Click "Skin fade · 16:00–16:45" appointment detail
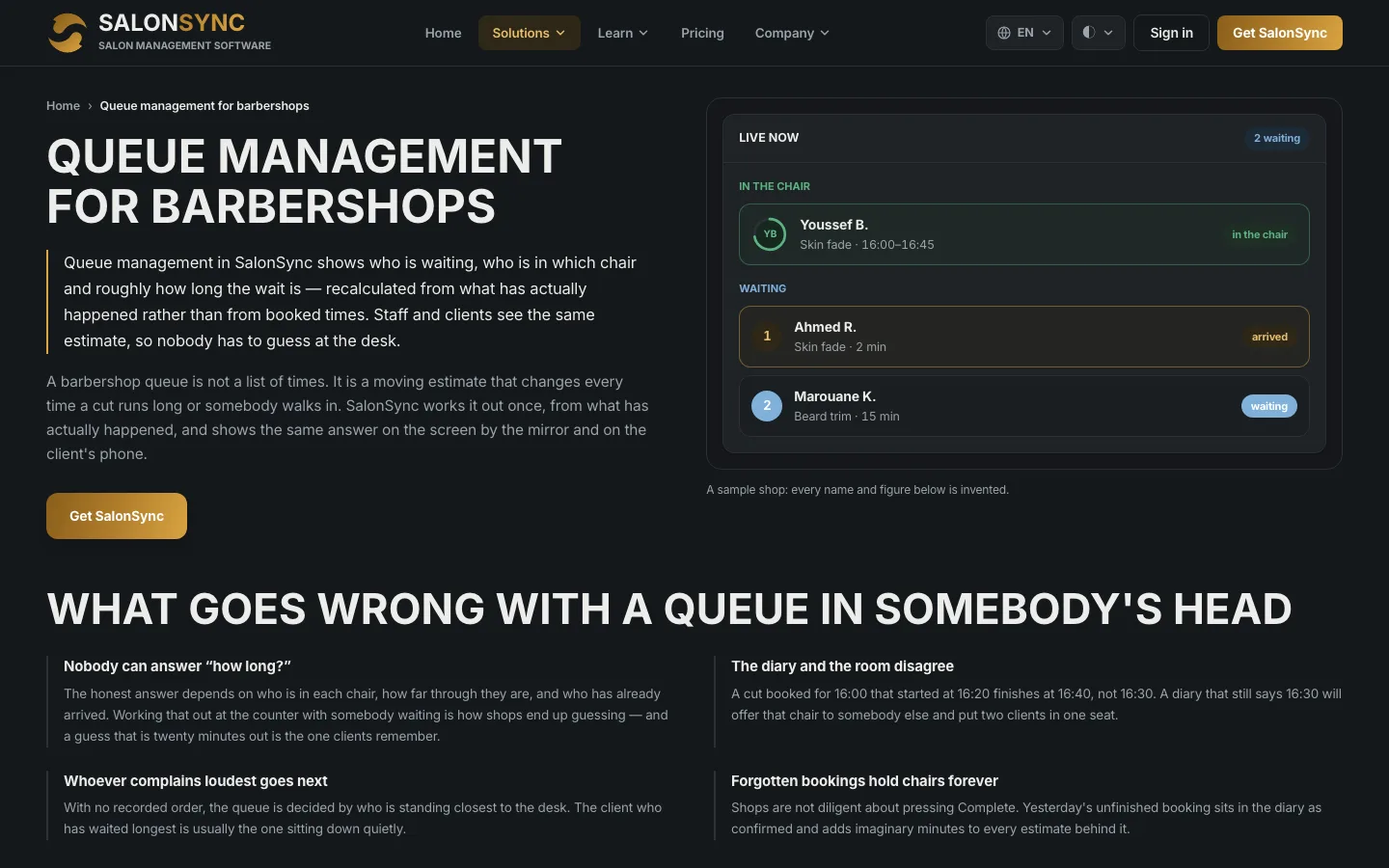This screenshot has width=1389, height=868. (867, 245)
